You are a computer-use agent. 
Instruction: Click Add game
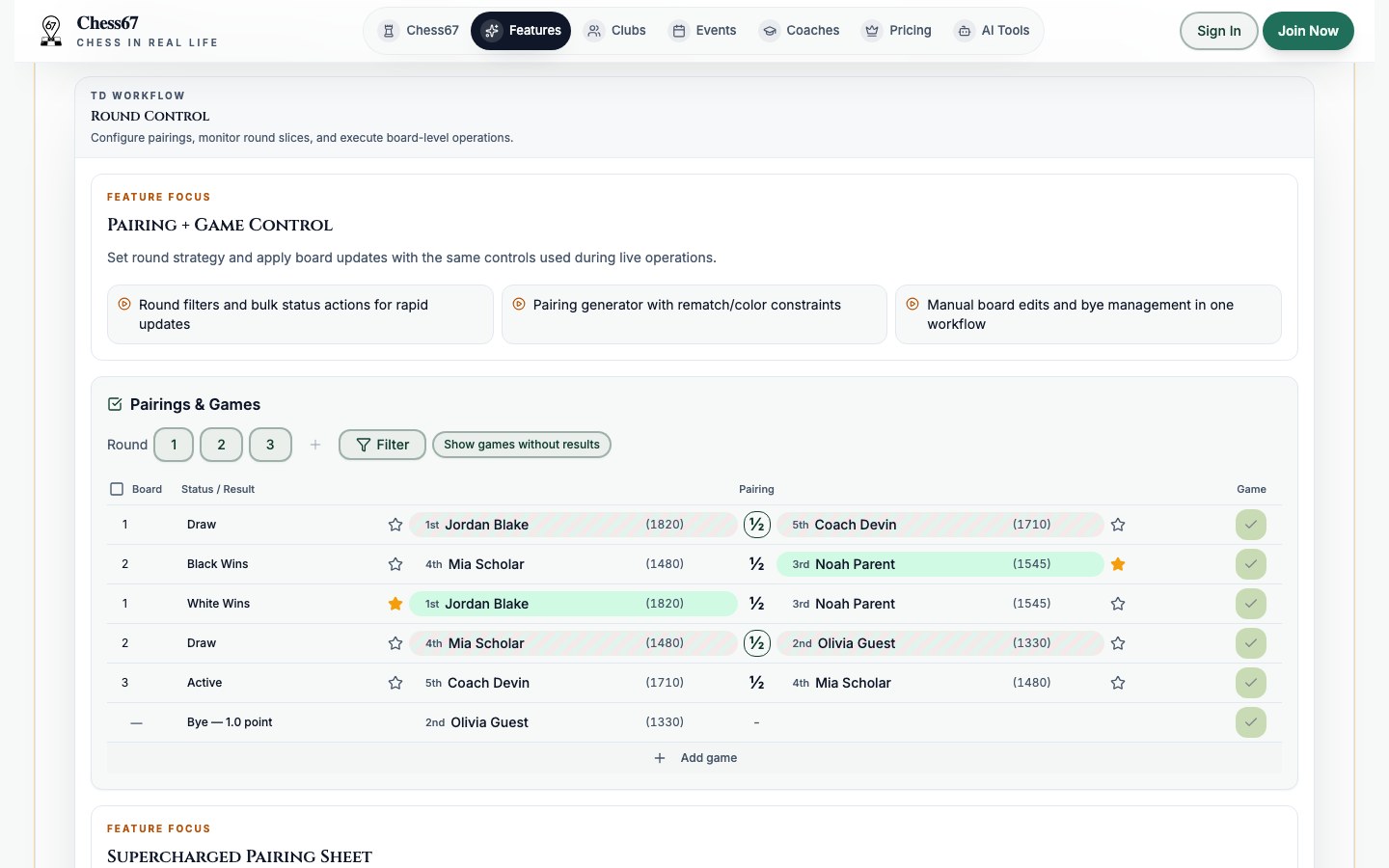coord(694,758)
